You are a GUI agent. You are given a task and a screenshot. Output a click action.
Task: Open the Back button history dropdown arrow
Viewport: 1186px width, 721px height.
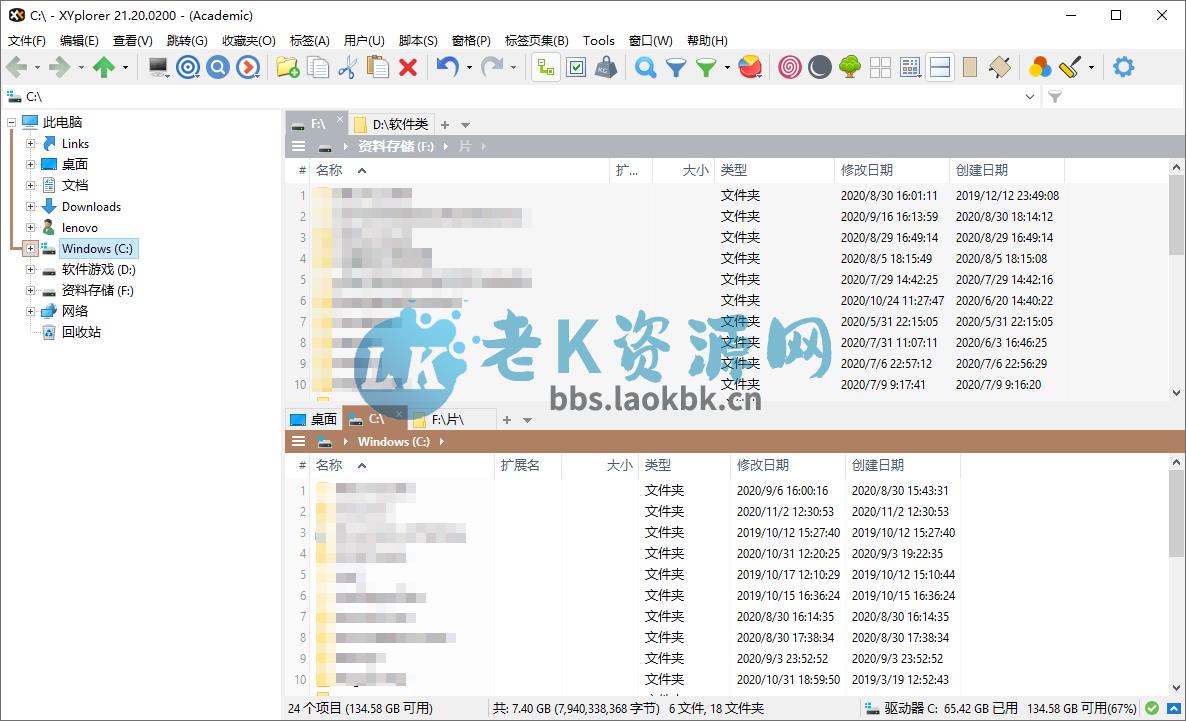pyautogui.click(x=37, y=67)
